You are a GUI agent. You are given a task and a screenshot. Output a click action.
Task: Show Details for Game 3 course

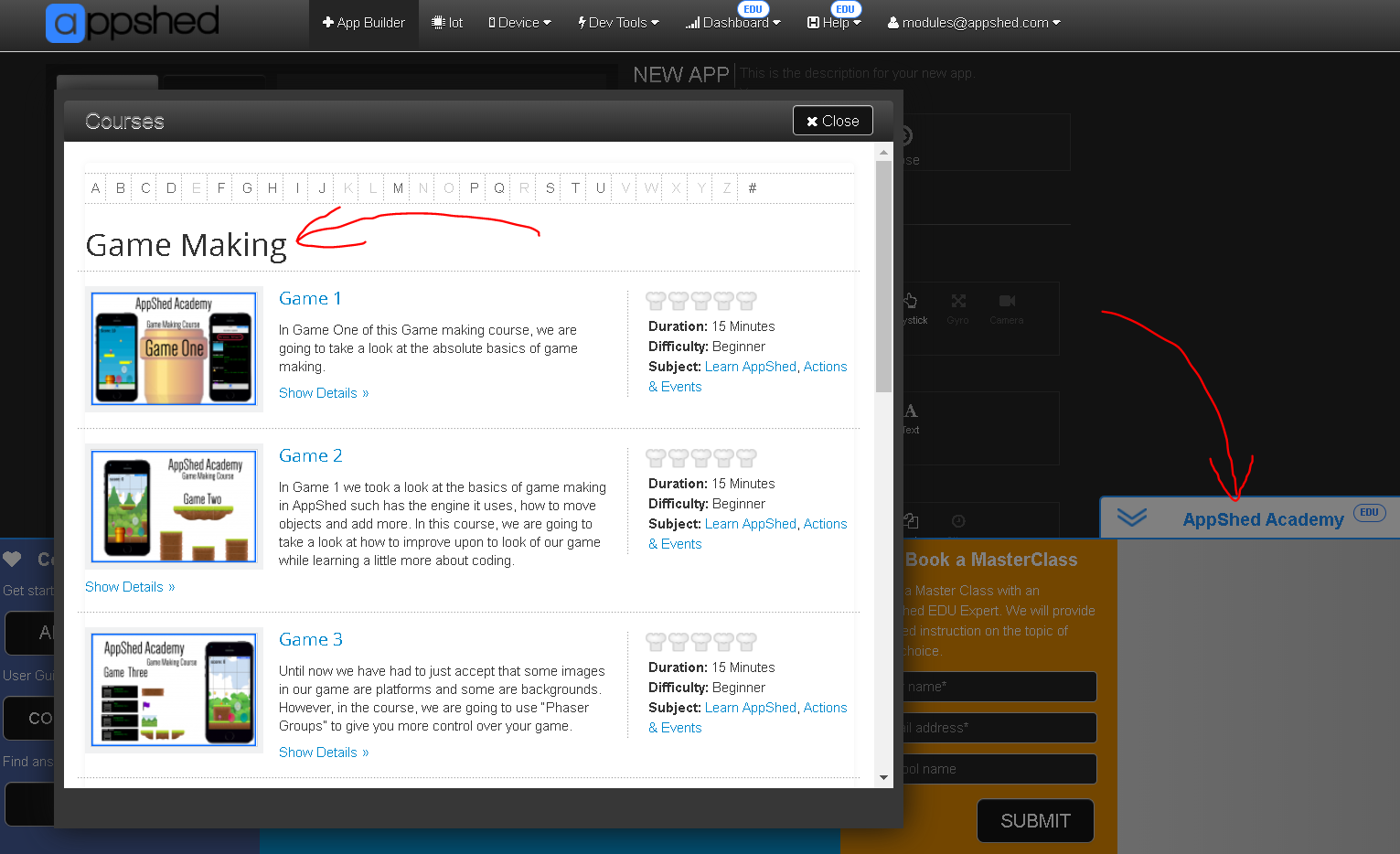pyautogui.click(x=324, y=753)
